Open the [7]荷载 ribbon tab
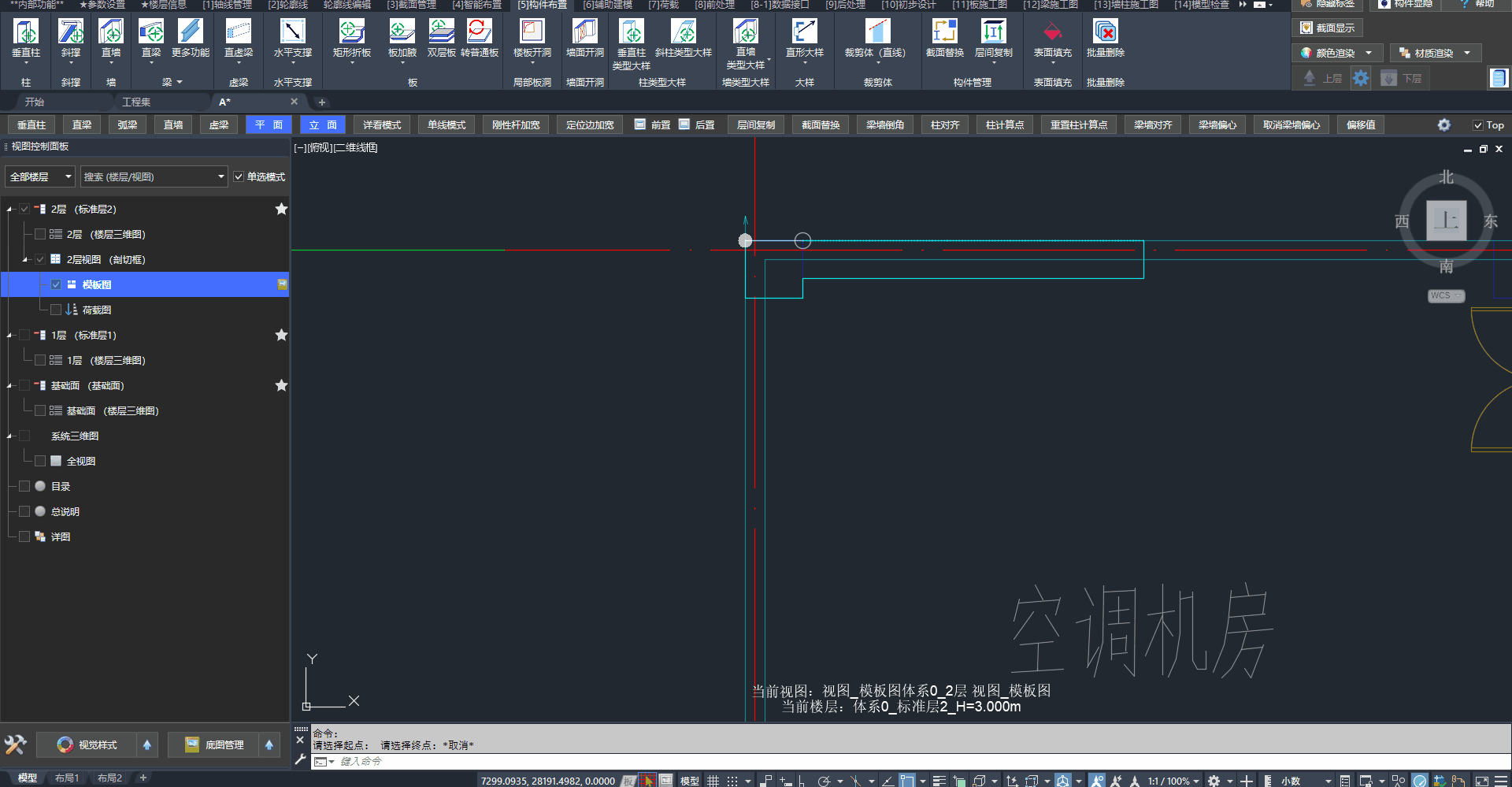The height and width of the screenshot is (787, 1512). point(663,5)
